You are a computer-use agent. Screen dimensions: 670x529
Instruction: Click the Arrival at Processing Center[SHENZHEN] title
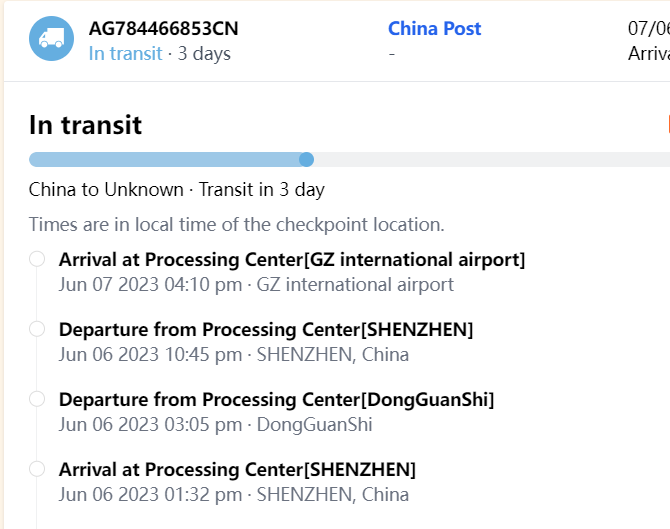tap(237, 470)
